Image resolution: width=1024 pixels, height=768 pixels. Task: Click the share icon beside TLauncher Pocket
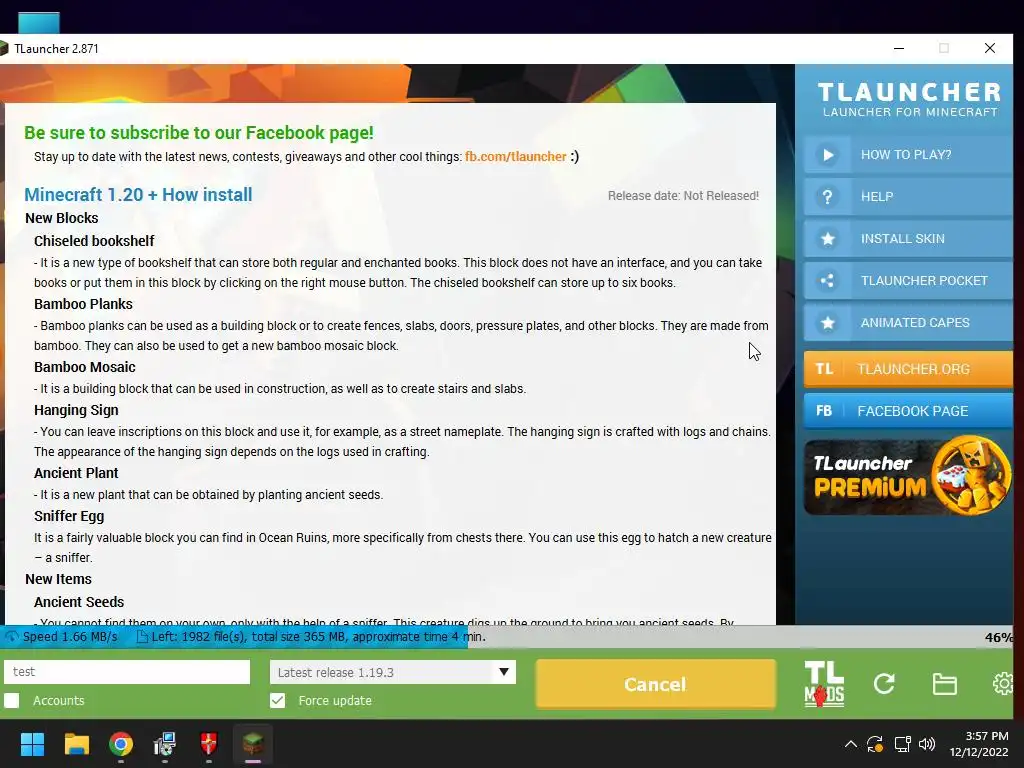(827, 281)
